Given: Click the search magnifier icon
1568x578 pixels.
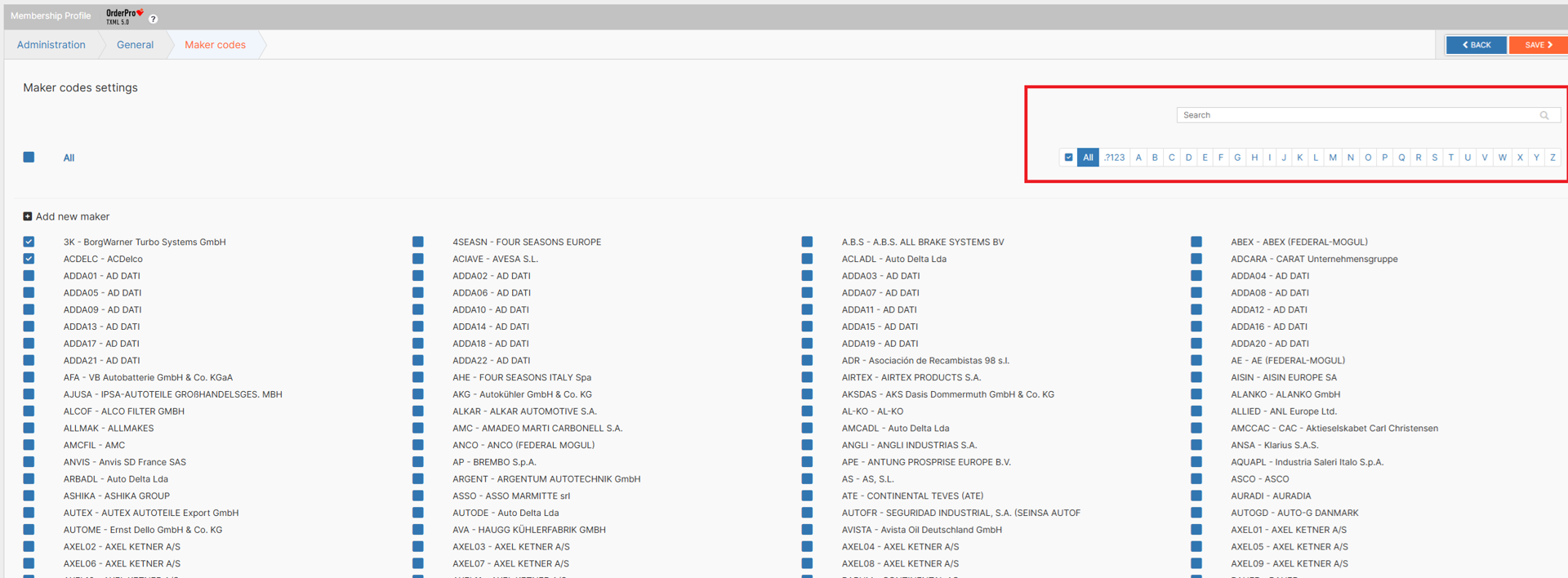Looking at the screenshot, I should 1543,115.
